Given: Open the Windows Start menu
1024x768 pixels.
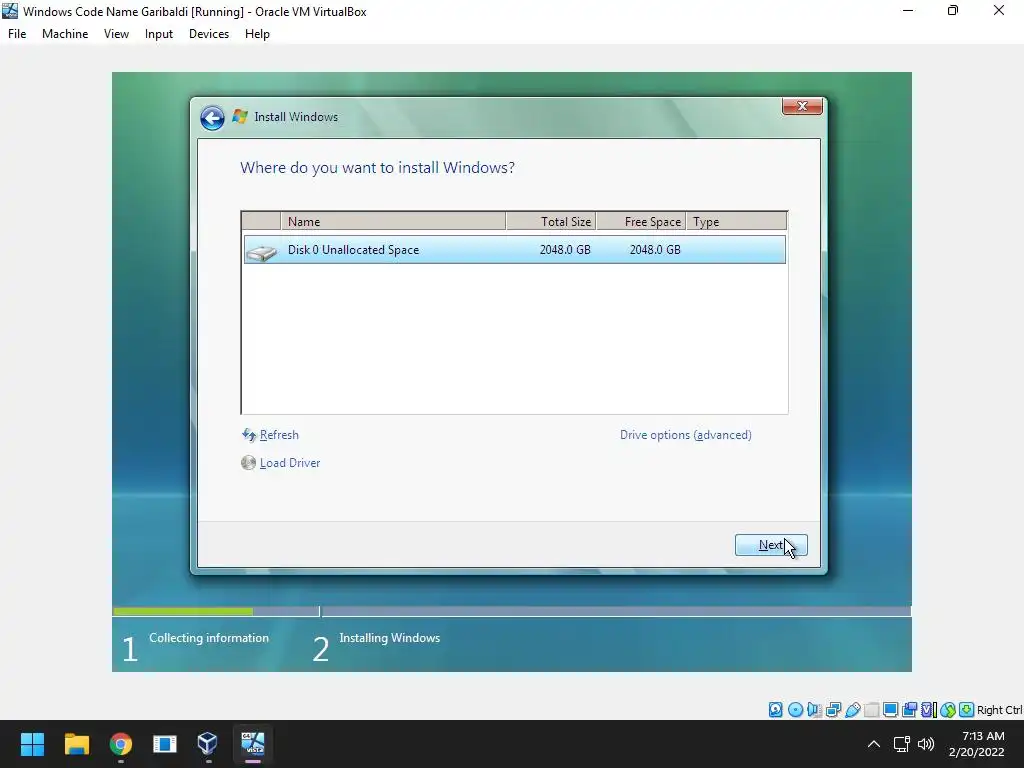Looking at the screenshot, I should [33, 744].
